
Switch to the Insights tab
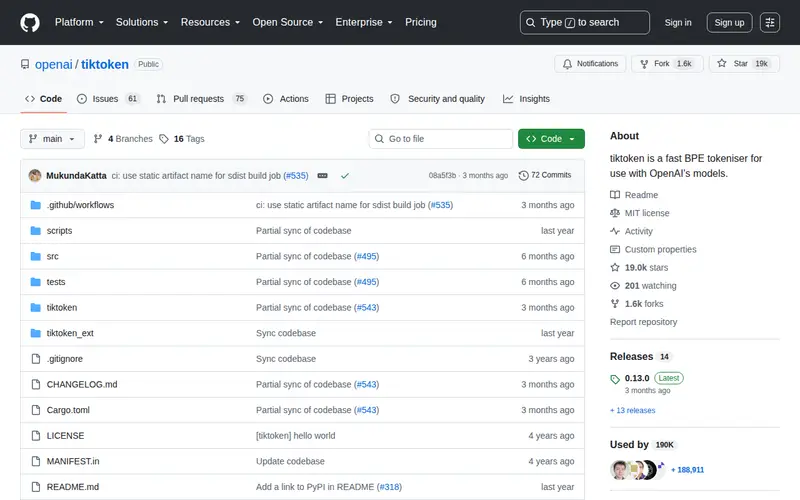point(526,99)
